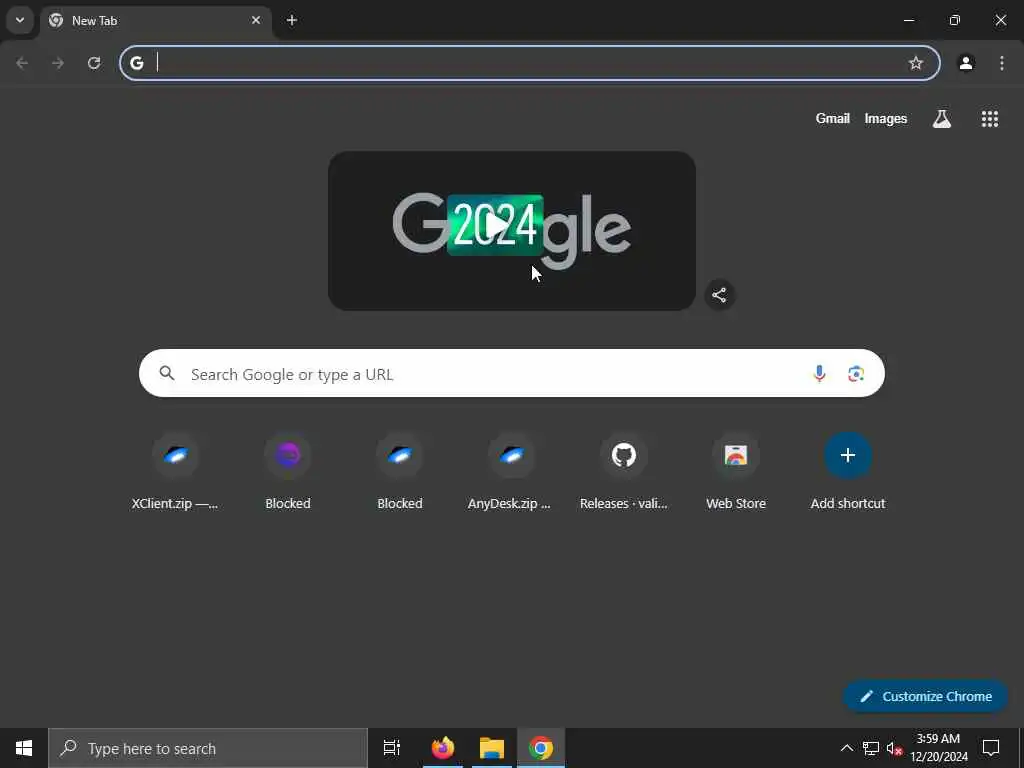
Task: Open the AnyDesk.zip shortcut
Action: 512,472
